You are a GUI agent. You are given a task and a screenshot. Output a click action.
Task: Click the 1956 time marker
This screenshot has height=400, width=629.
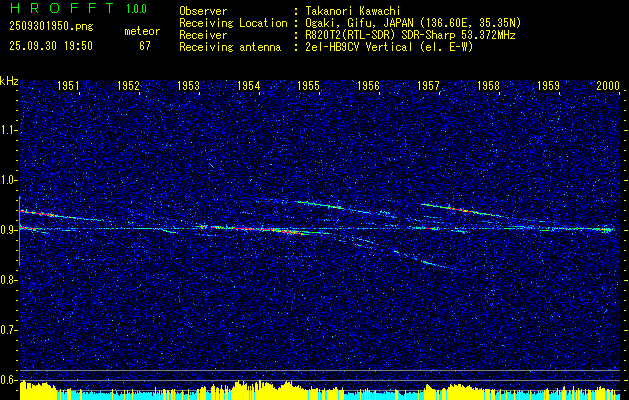pos(368,85)
